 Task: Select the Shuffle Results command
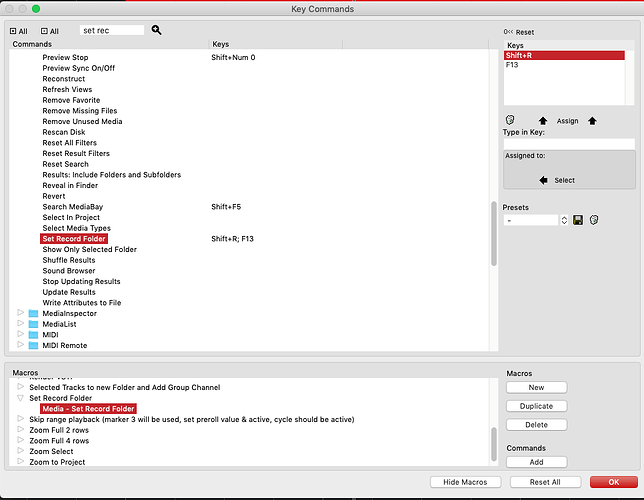(x=69, y=260)
